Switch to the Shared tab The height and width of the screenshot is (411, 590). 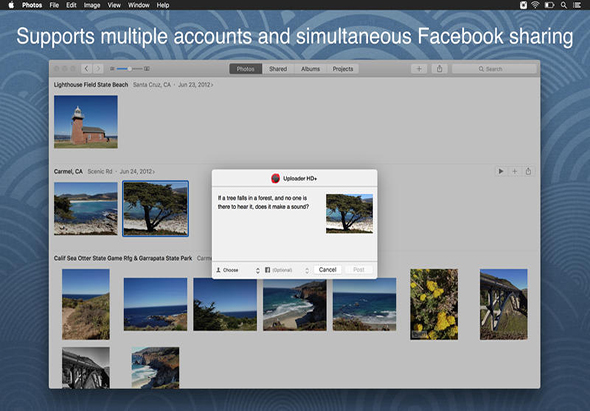tap(278, 69)
